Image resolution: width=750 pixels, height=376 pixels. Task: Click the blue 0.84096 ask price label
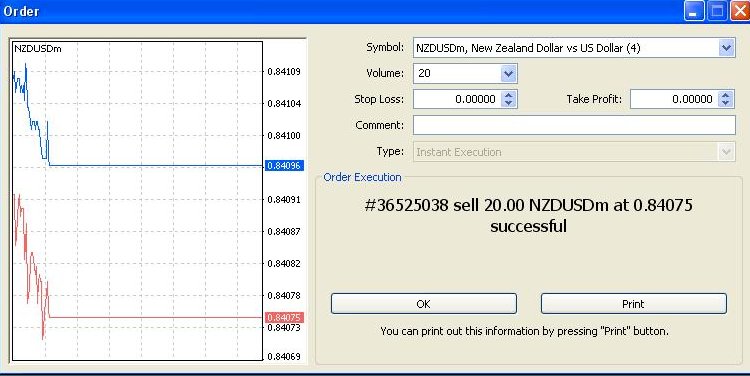284,166
